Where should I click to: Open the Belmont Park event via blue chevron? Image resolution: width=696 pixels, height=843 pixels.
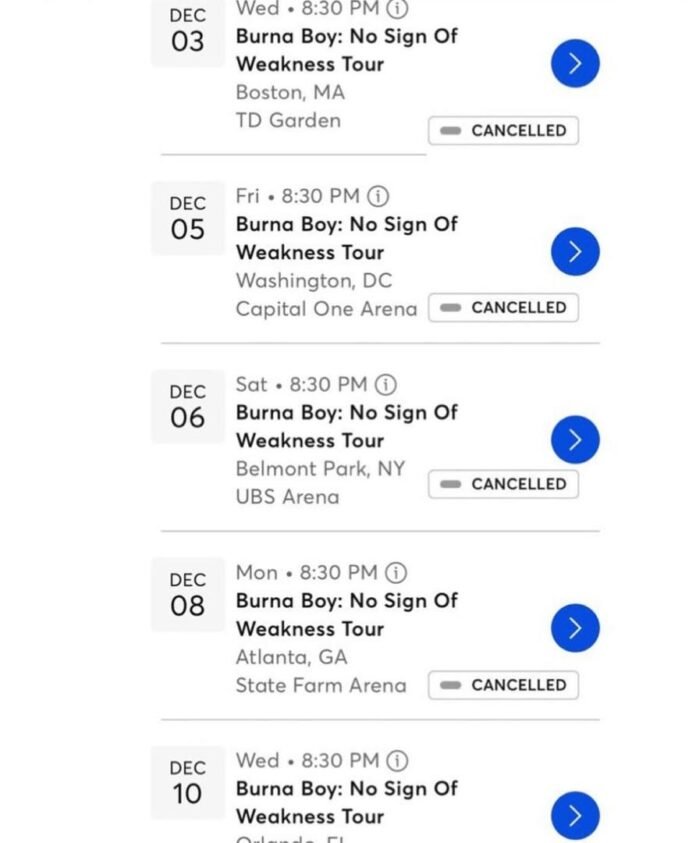point(574,439)
